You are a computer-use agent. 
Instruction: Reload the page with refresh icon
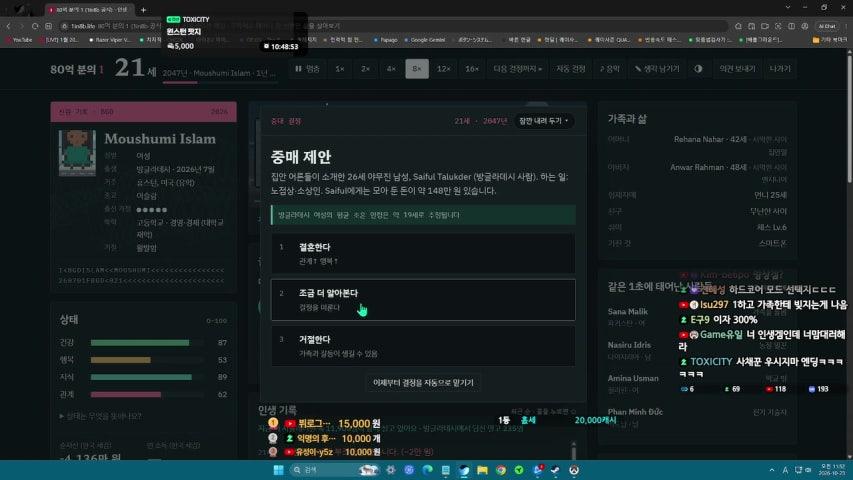(35, 26)
